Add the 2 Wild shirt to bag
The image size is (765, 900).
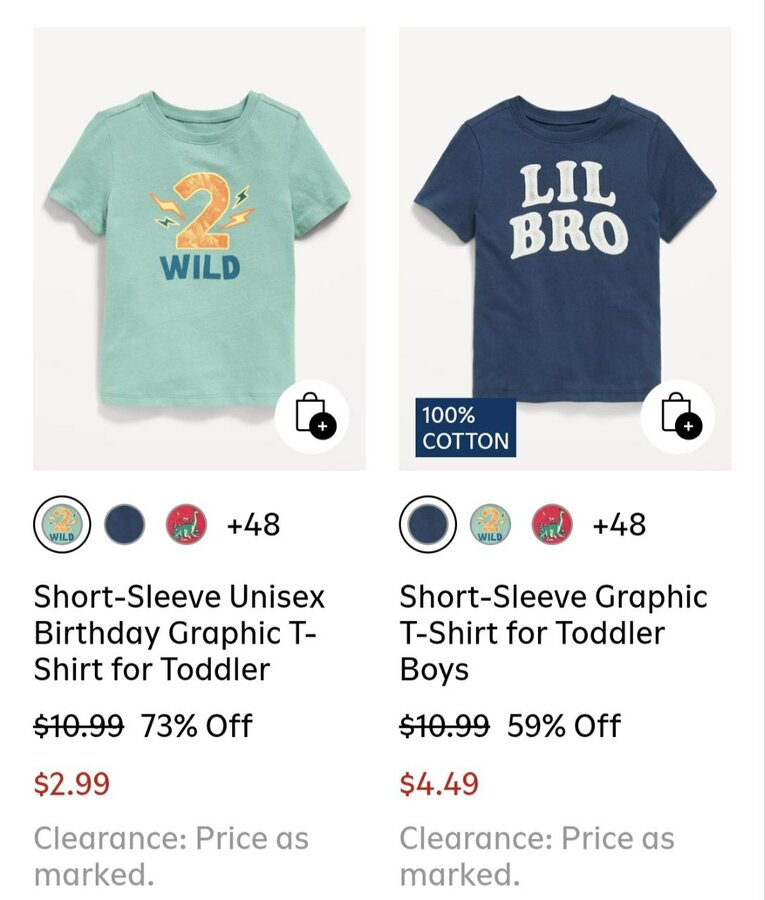pyautogui.click(x=312, y=418)
